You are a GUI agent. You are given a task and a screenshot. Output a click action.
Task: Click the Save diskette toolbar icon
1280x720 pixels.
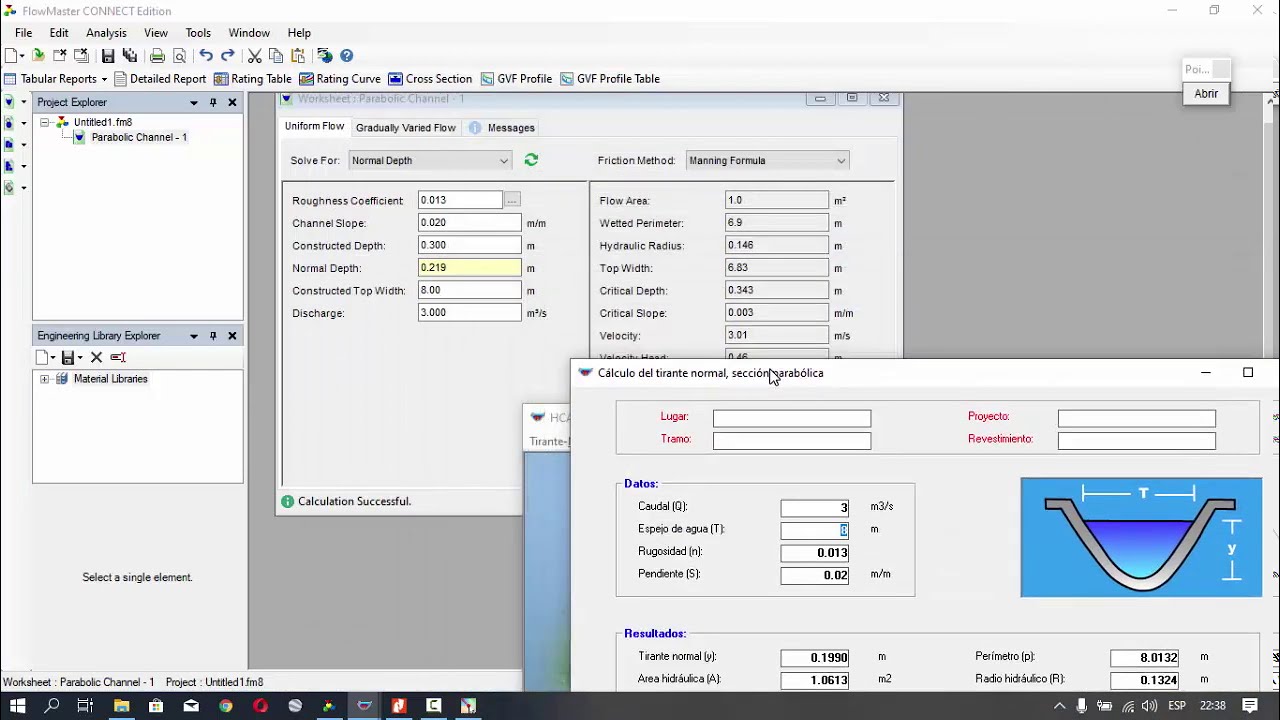tap(107, 56)
